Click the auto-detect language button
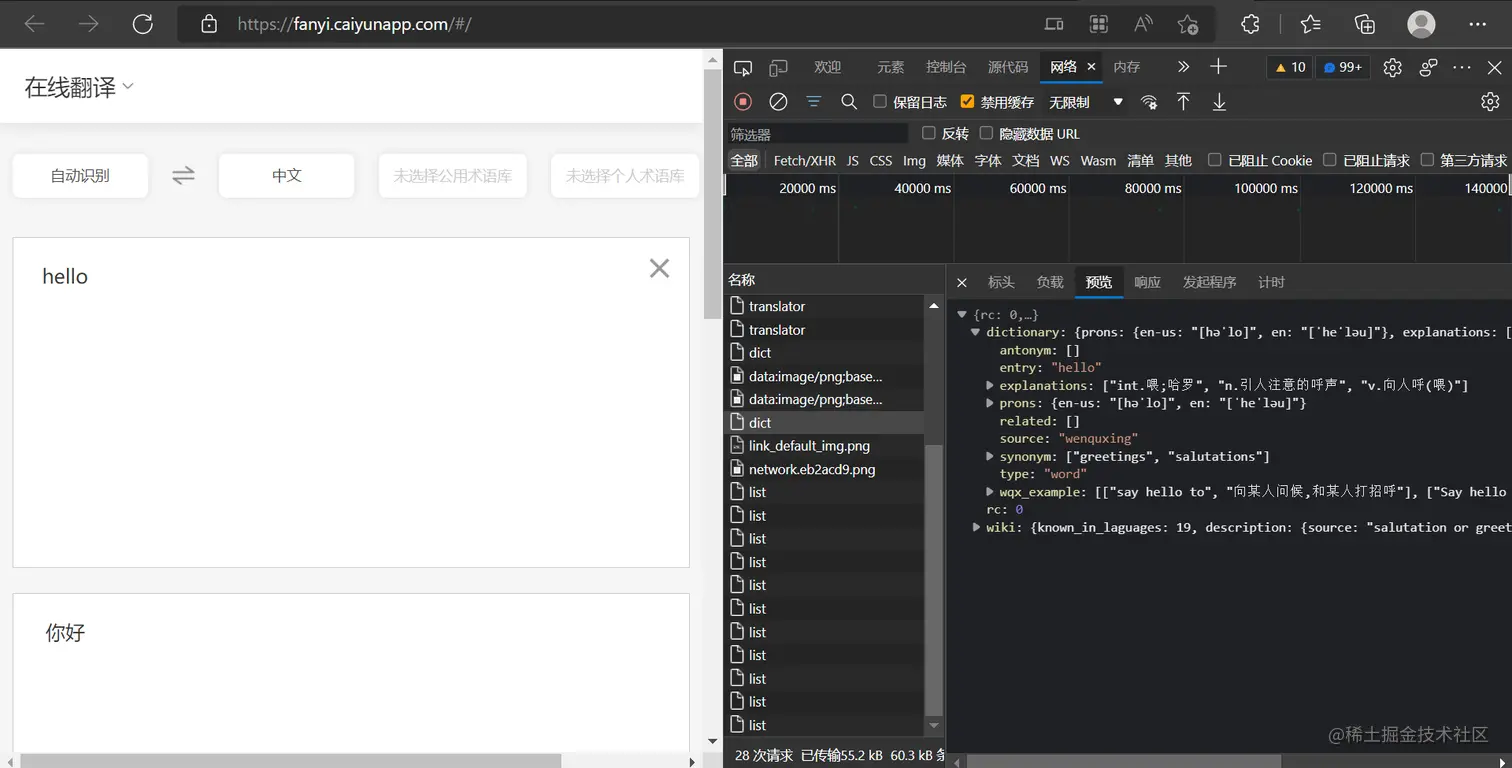This screenshot has height=768, width=1512. pyautogui.click(x=80, y=176)
